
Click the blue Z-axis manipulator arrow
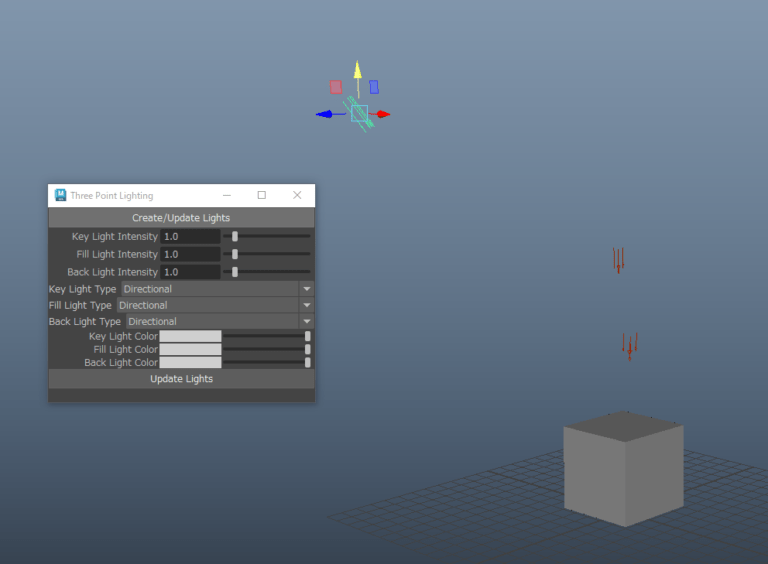pos(323,114)
